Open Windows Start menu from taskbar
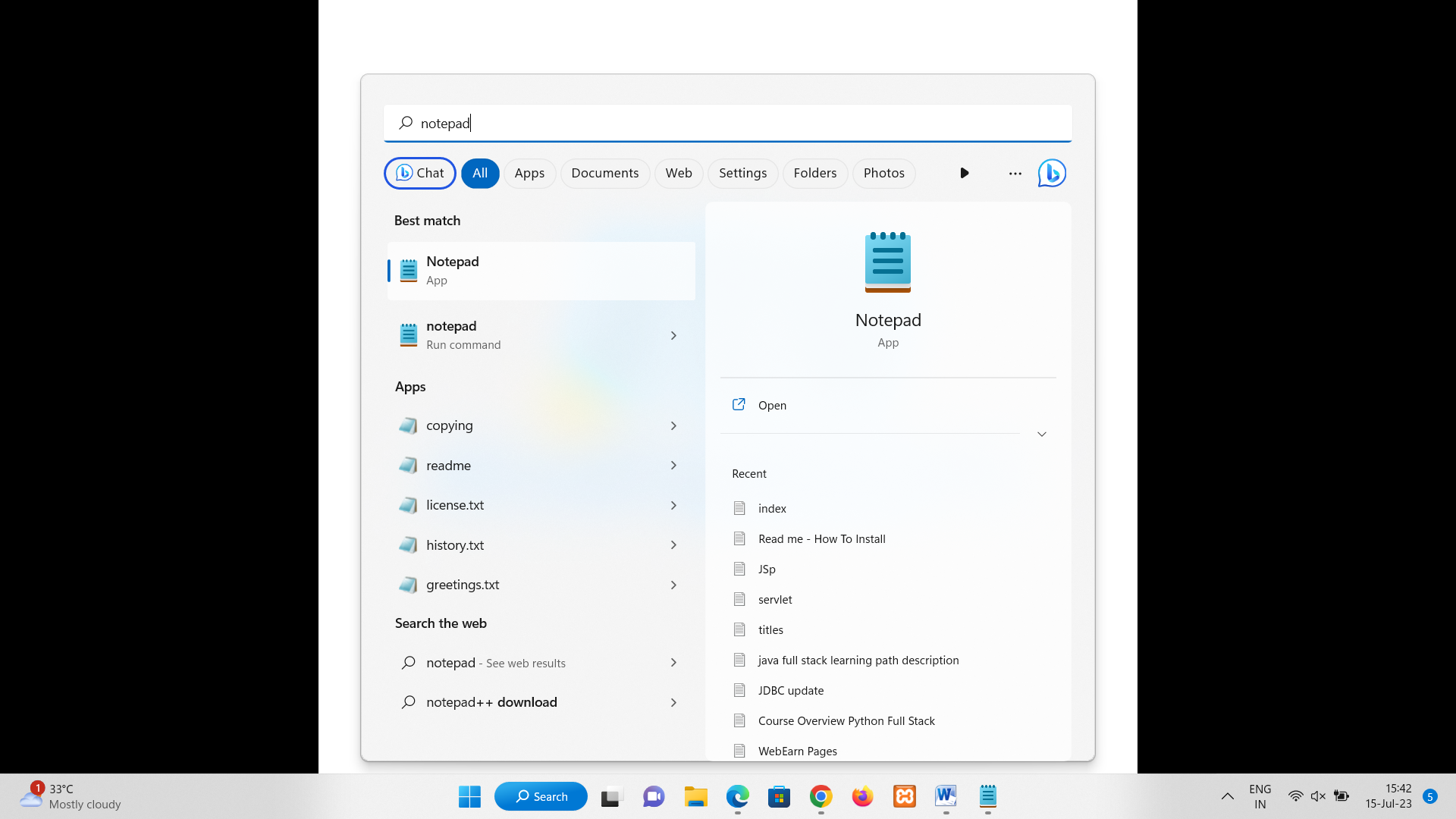 click(x=469, y=796)
